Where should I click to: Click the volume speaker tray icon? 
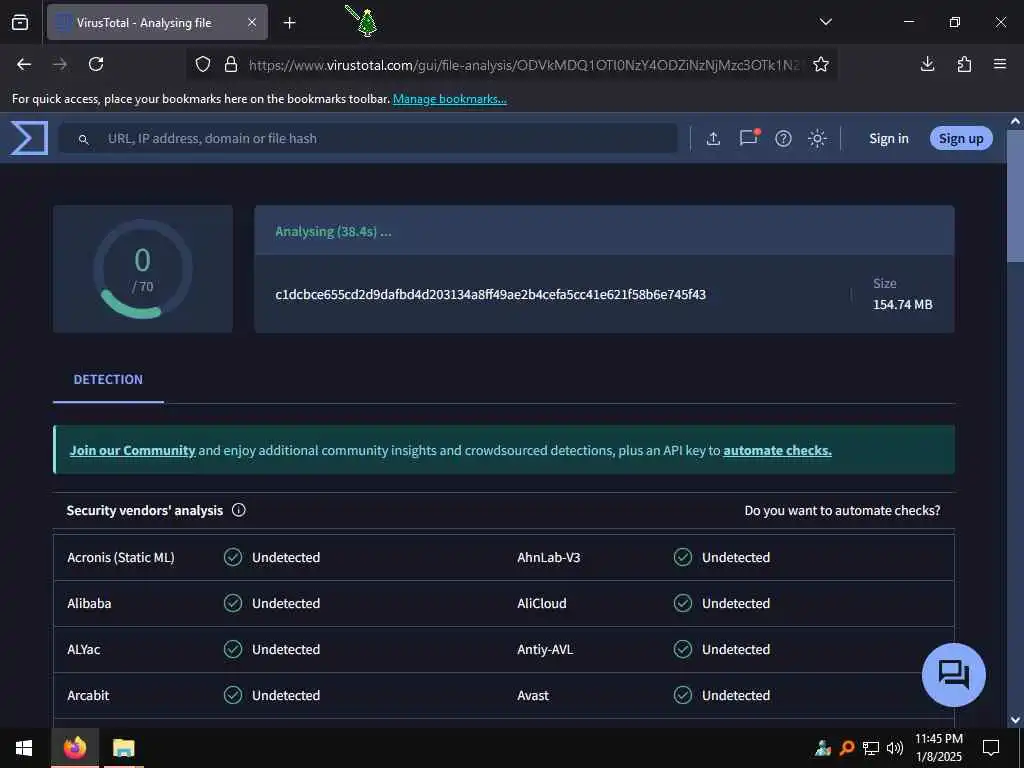pyautogui.click(x=895, y=748)
